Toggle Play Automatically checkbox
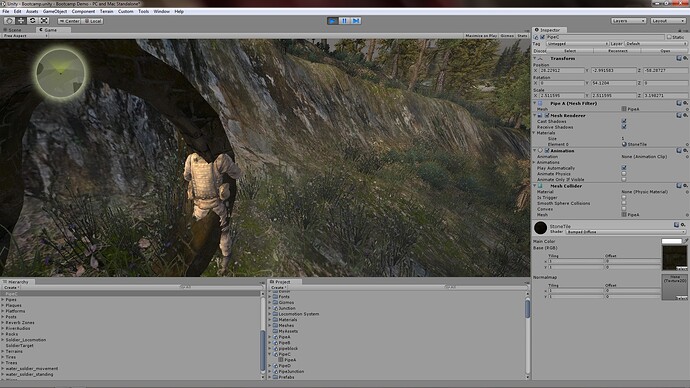690x388 pixels. coord(624,168)
